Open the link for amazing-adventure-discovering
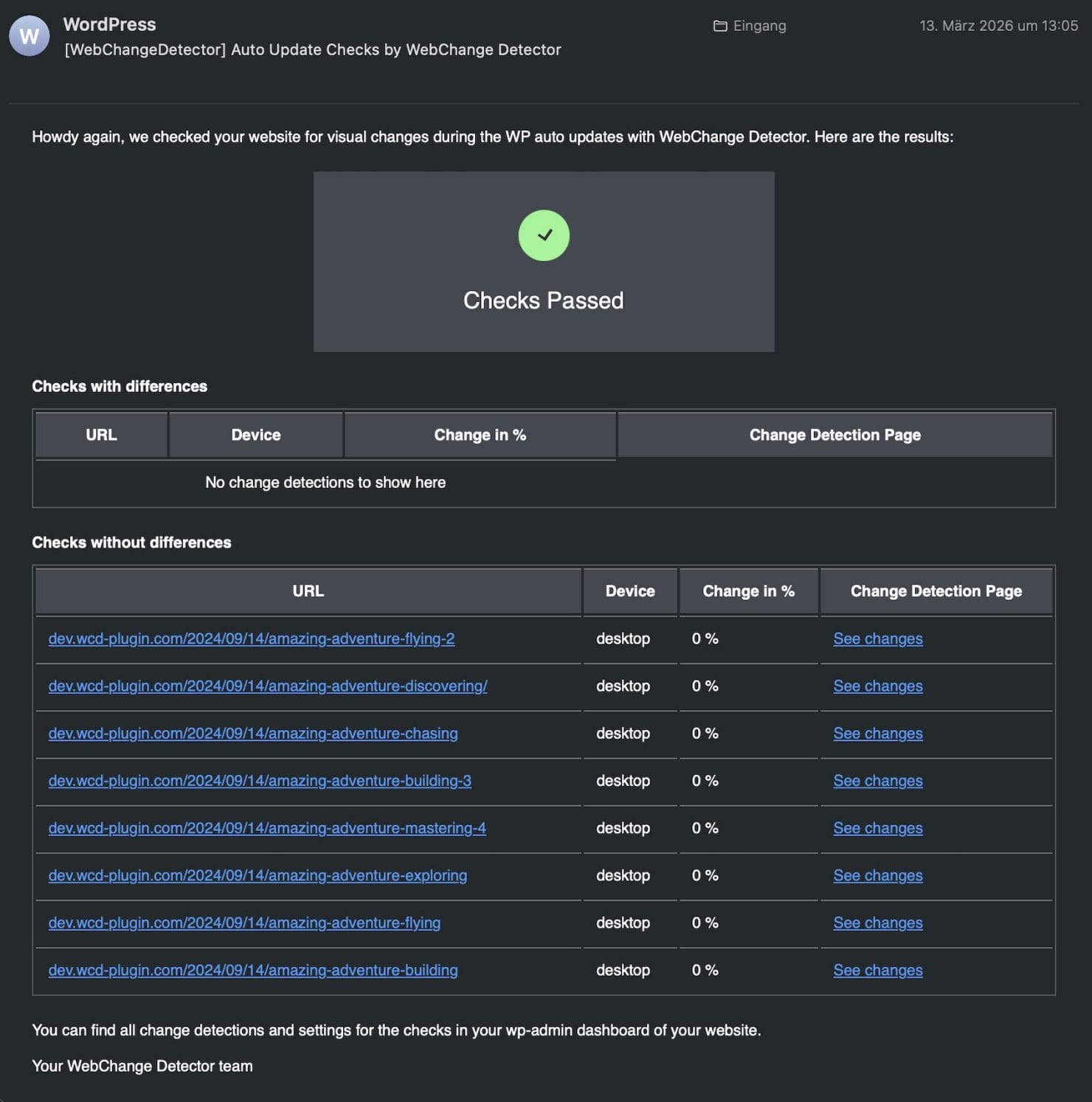This screenshot has height=1102, width=1092. point(268,686)
